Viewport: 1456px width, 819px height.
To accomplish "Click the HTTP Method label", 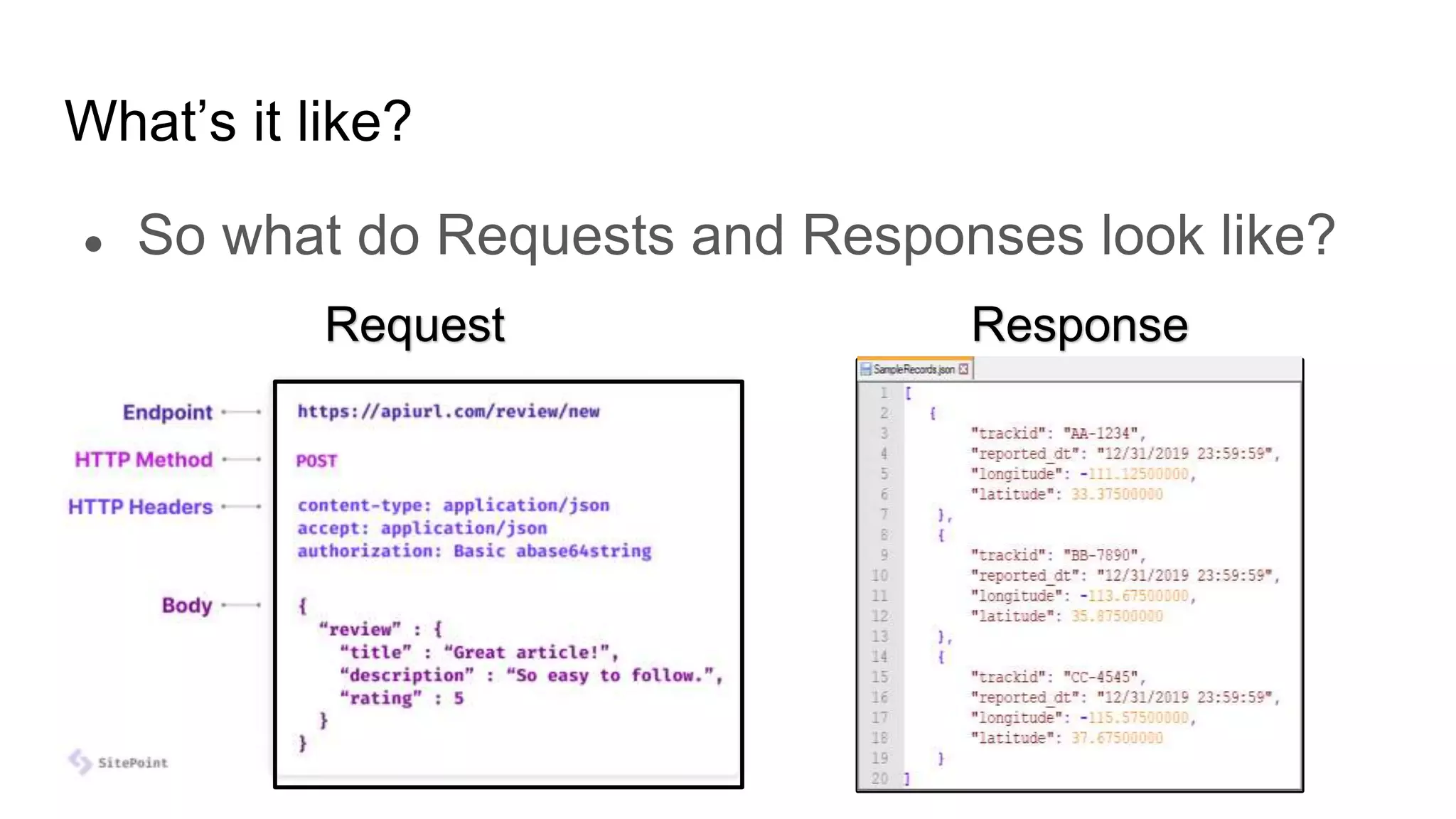I will [x=144, y=459].
